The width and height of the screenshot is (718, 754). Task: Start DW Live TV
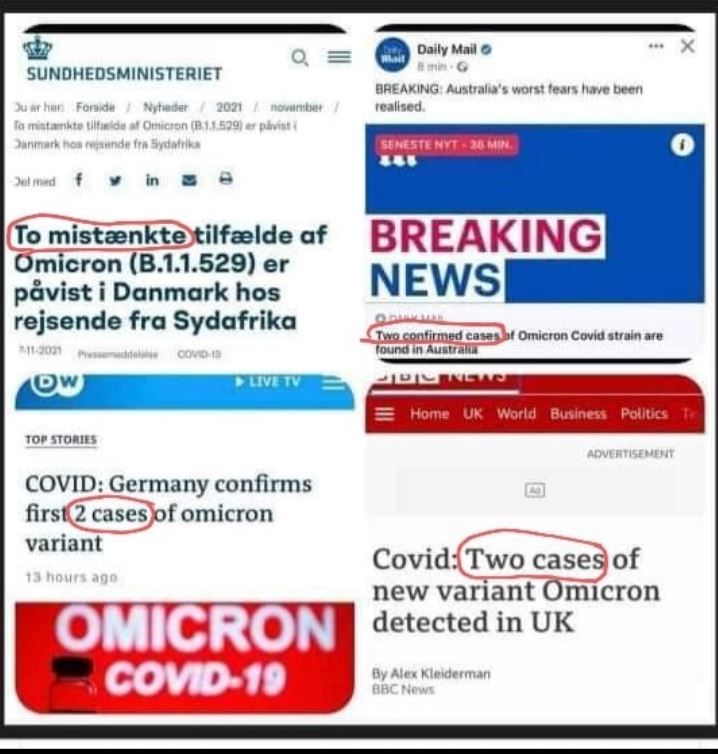(x=268, y=382)
